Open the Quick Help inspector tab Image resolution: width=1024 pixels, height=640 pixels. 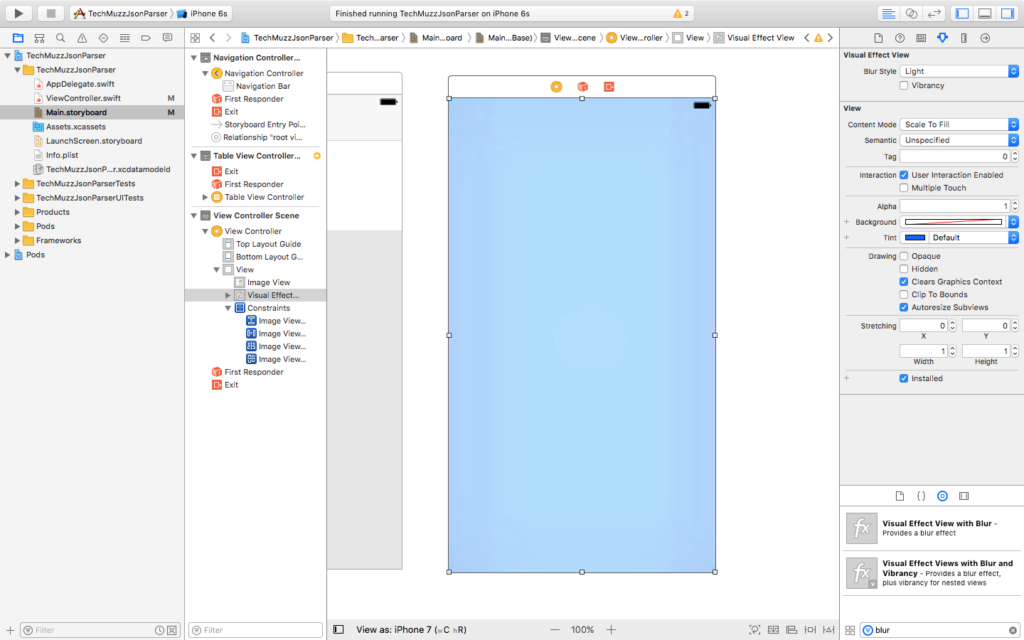pos(900,38)
